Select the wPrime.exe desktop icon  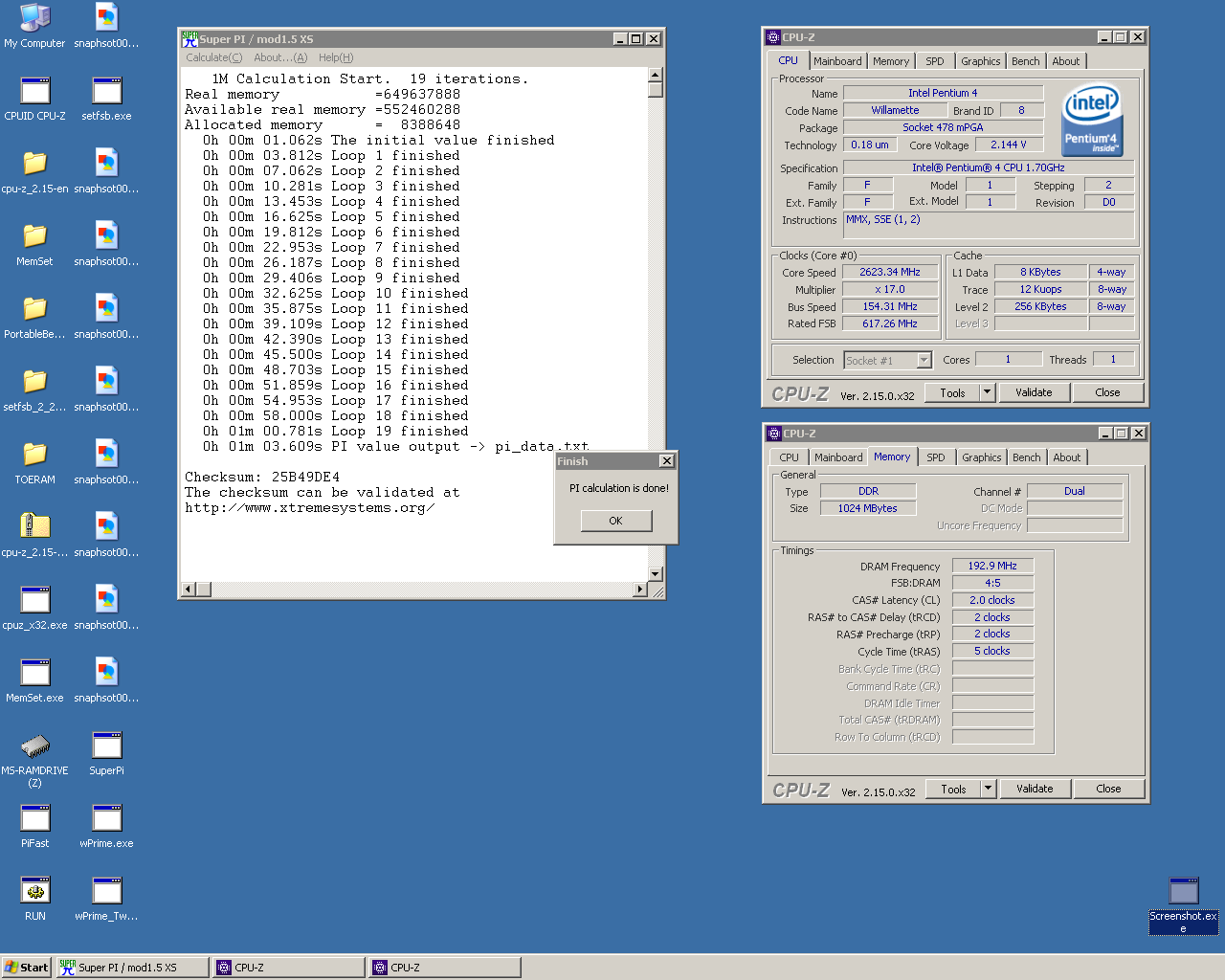[x=106, y=826]
